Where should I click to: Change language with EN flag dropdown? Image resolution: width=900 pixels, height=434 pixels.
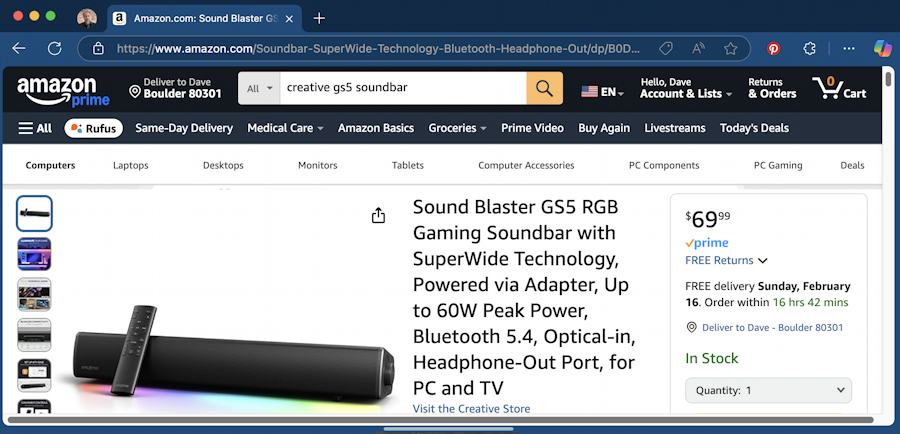tap(603, 91)
